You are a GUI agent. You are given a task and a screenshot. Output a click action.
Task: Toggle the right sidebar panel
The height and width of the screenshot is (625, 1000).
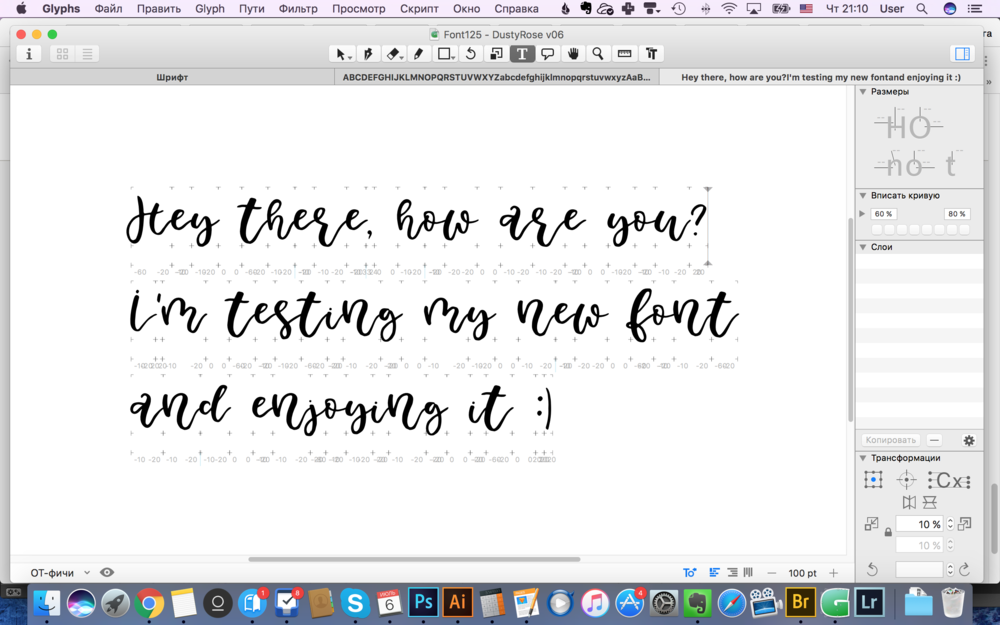pyautogui.click(x=962, y=54)
